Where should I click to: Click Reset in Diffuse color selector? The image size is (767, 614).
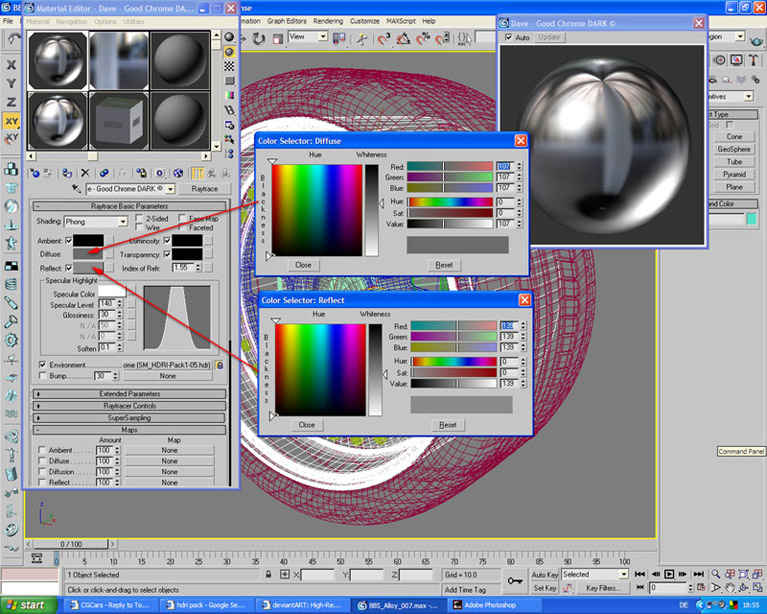coord(443,265)
